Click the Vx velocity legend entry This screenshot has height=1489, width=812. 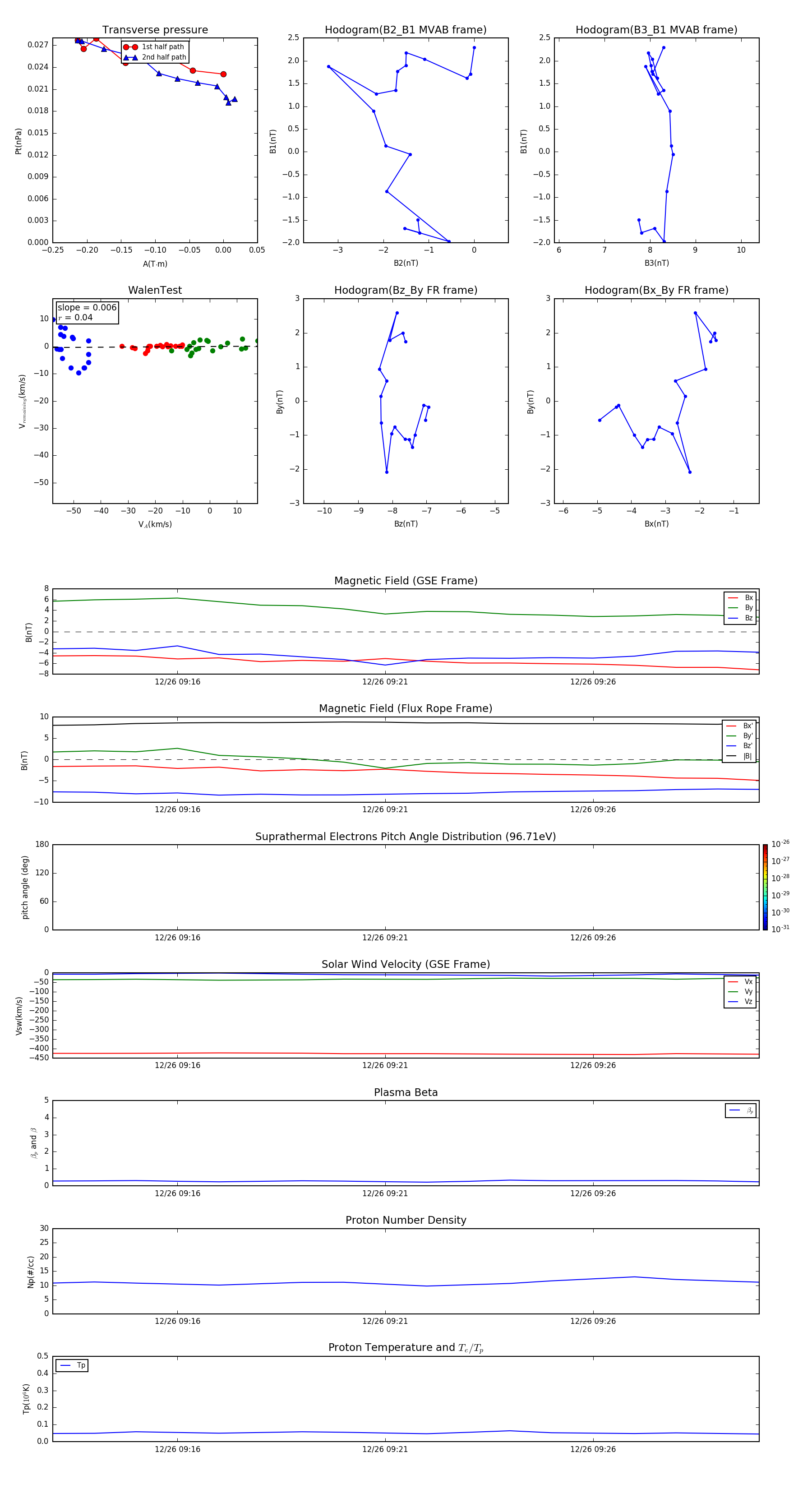740,982
